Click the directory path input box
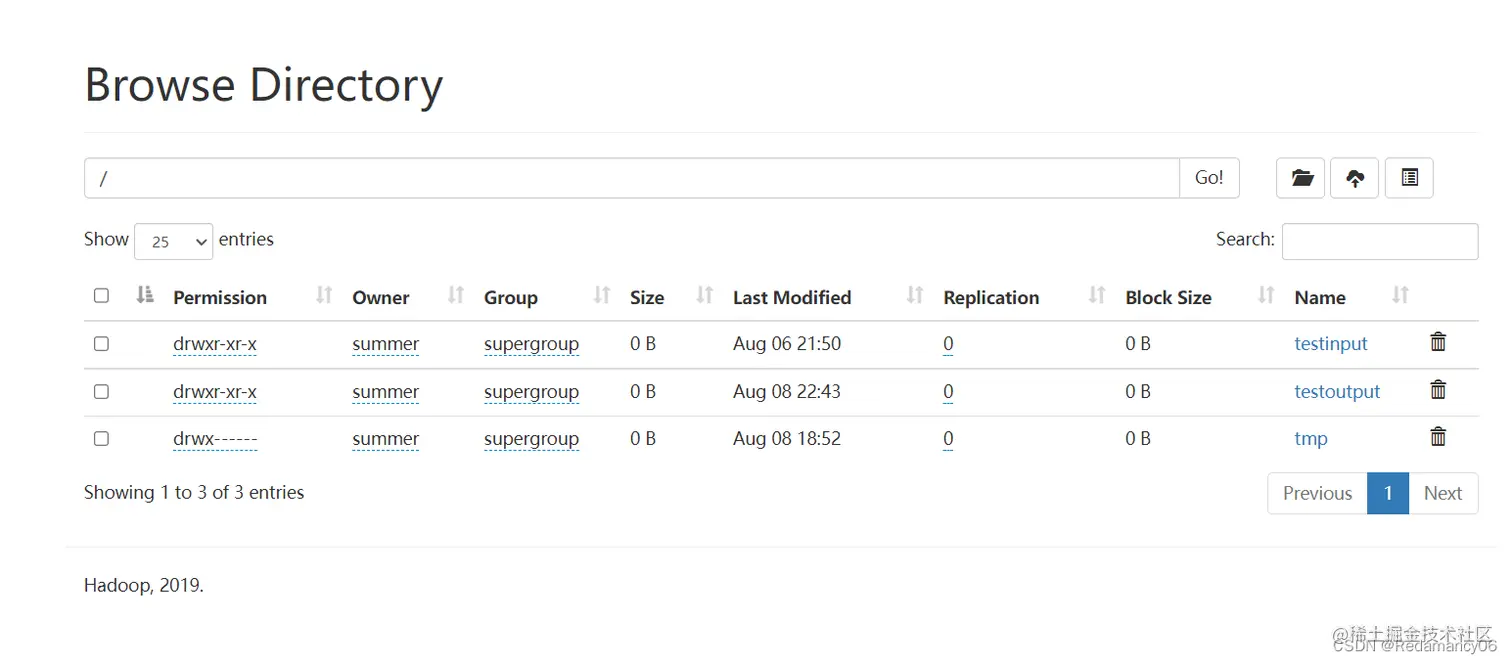 [x=632, y=178]
